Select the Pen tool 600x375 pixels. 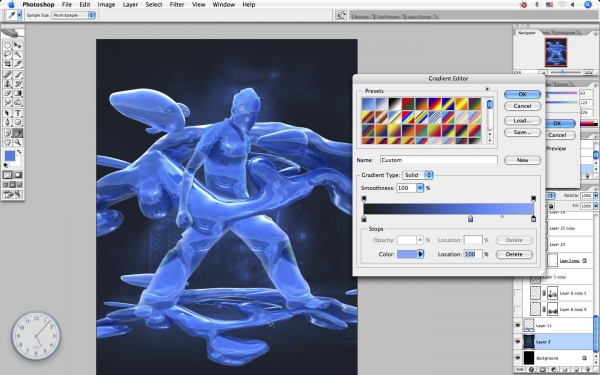click(x=7, y=122)
